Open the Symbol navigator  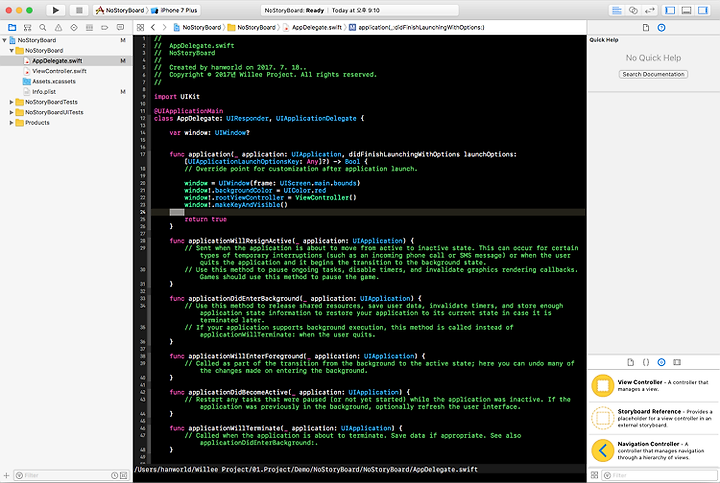[28, 28]
